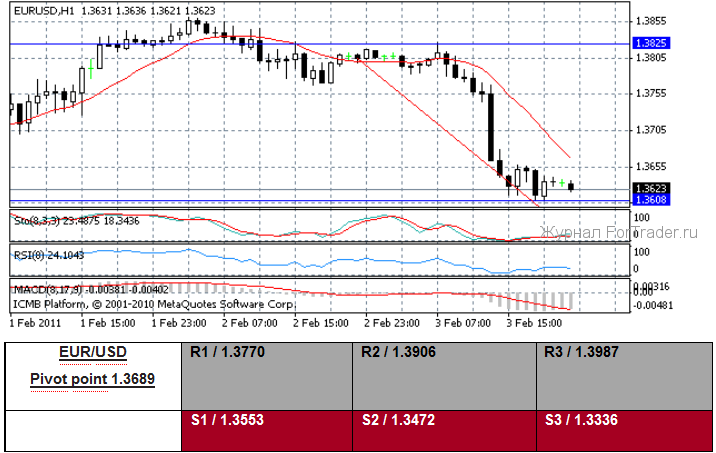
Task: Click the Pivot point 1.3689 text
Action: 93,379
